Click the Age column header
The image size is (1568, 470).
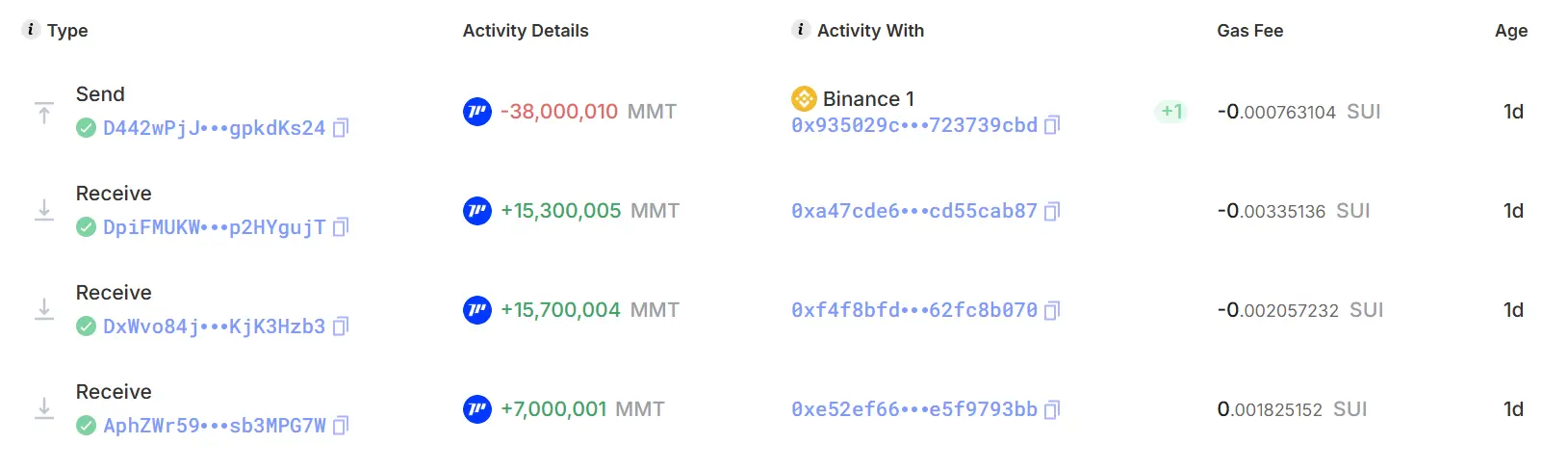1510,31
